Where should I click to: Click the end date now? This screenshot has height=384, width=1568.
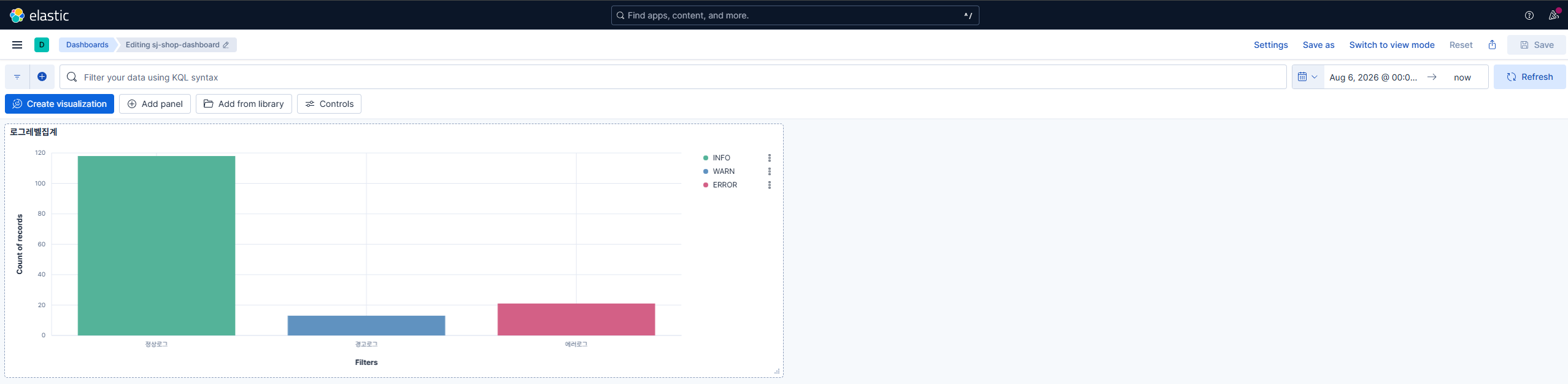[x=1462, y=77]
